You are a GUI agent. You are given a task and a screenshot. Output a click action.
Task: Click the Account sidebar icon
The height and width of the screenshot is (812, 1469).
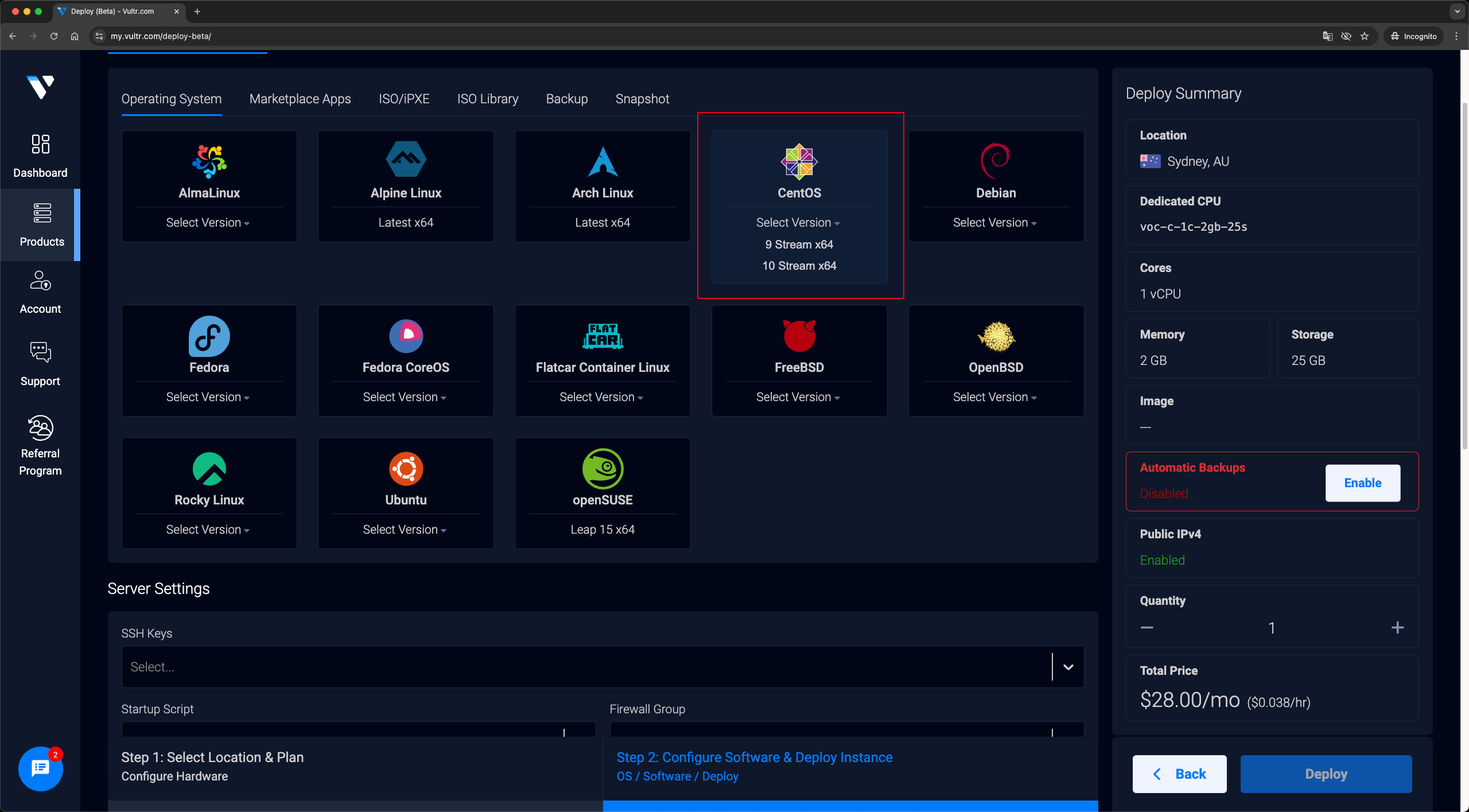point(40,281)
